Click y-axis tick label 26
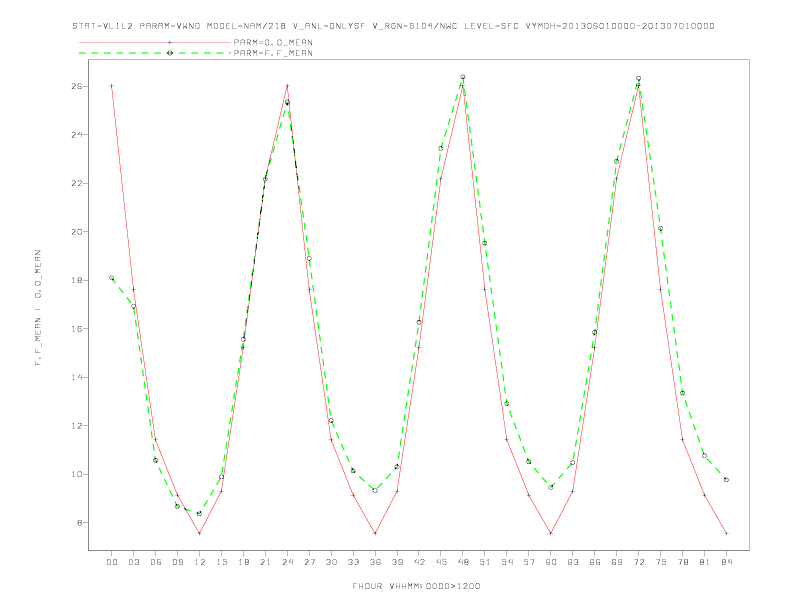Image resolution: width=792 pixels, height=612 pixels. 77,86
